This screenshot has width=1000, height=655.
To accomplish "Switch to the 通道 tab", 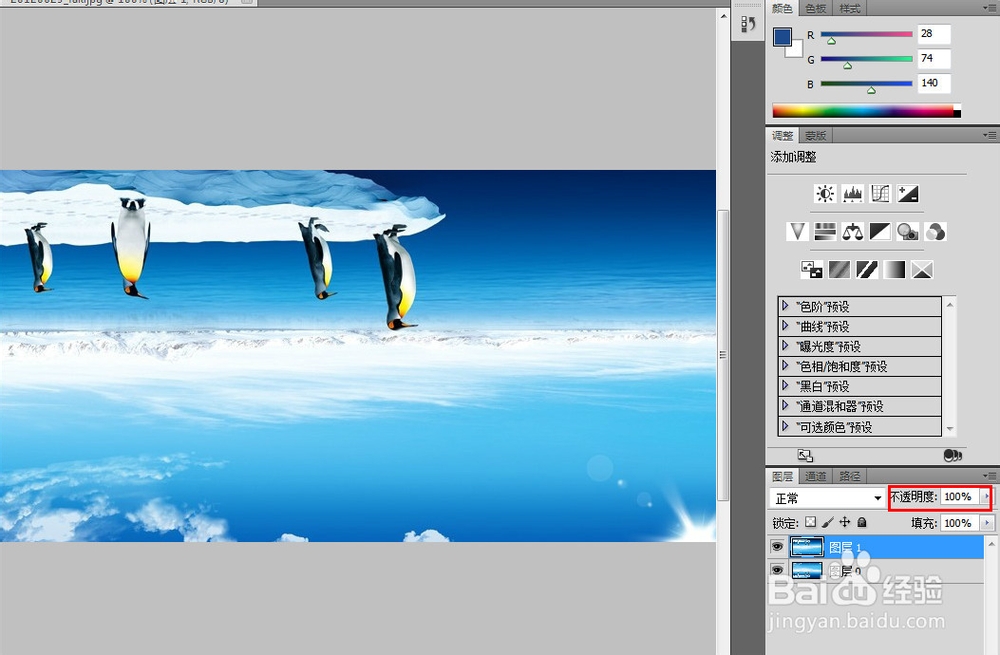I will (816, 476).
